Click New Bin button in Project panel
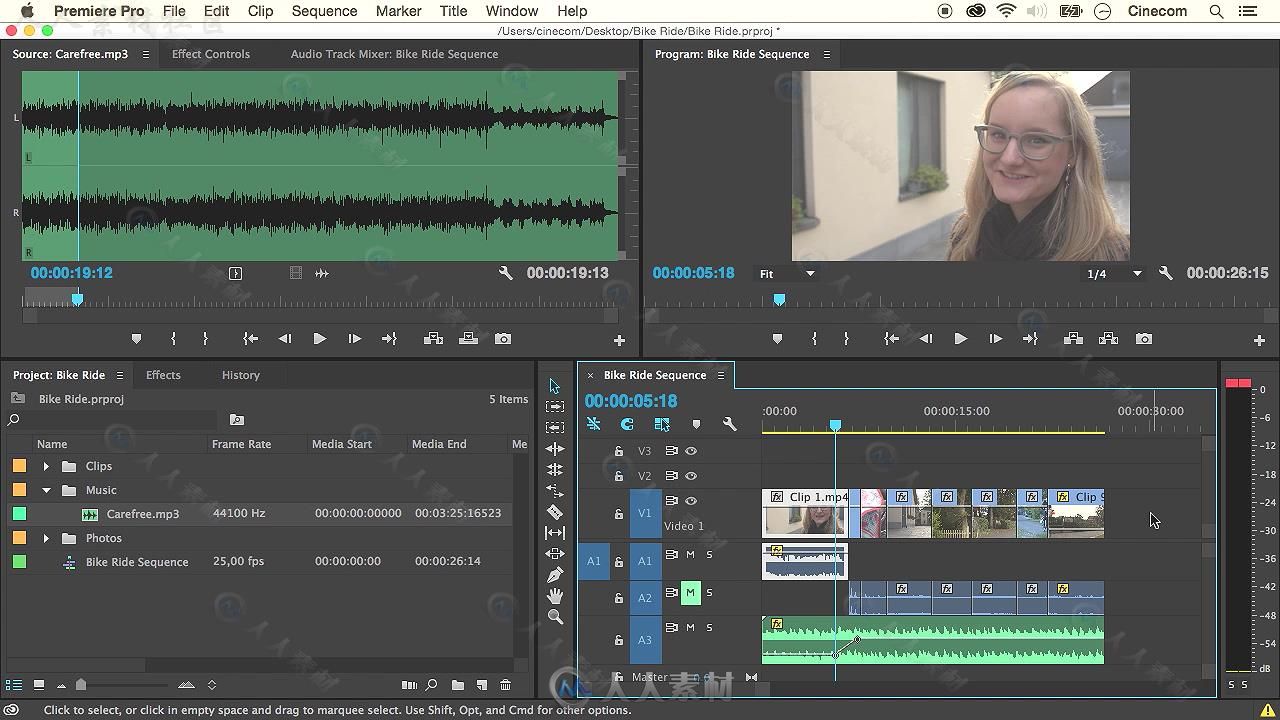Image resolution: width=1280 pixels, height=720 pixels. pyautogui.click(x=457, y=685)
